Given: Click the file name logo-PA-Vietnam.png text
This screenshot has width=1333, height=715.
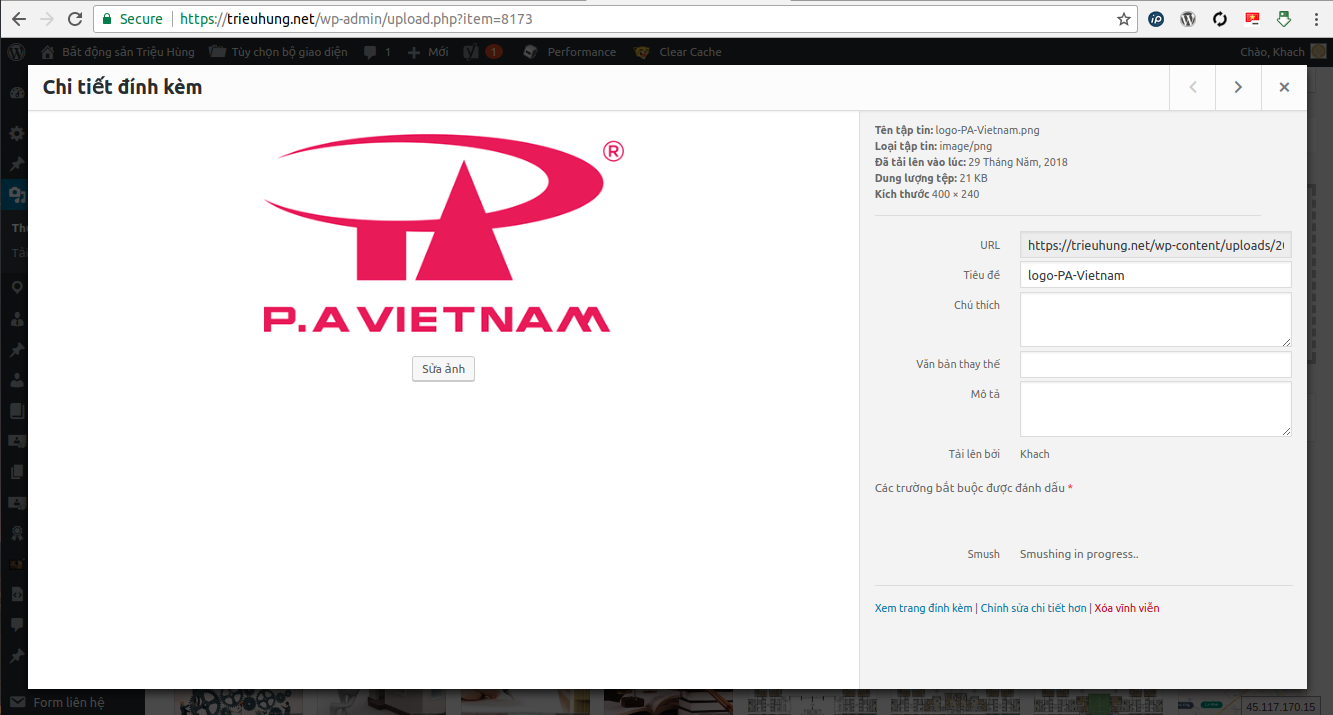Looking at the screenshot, I should tap(987, 130).
